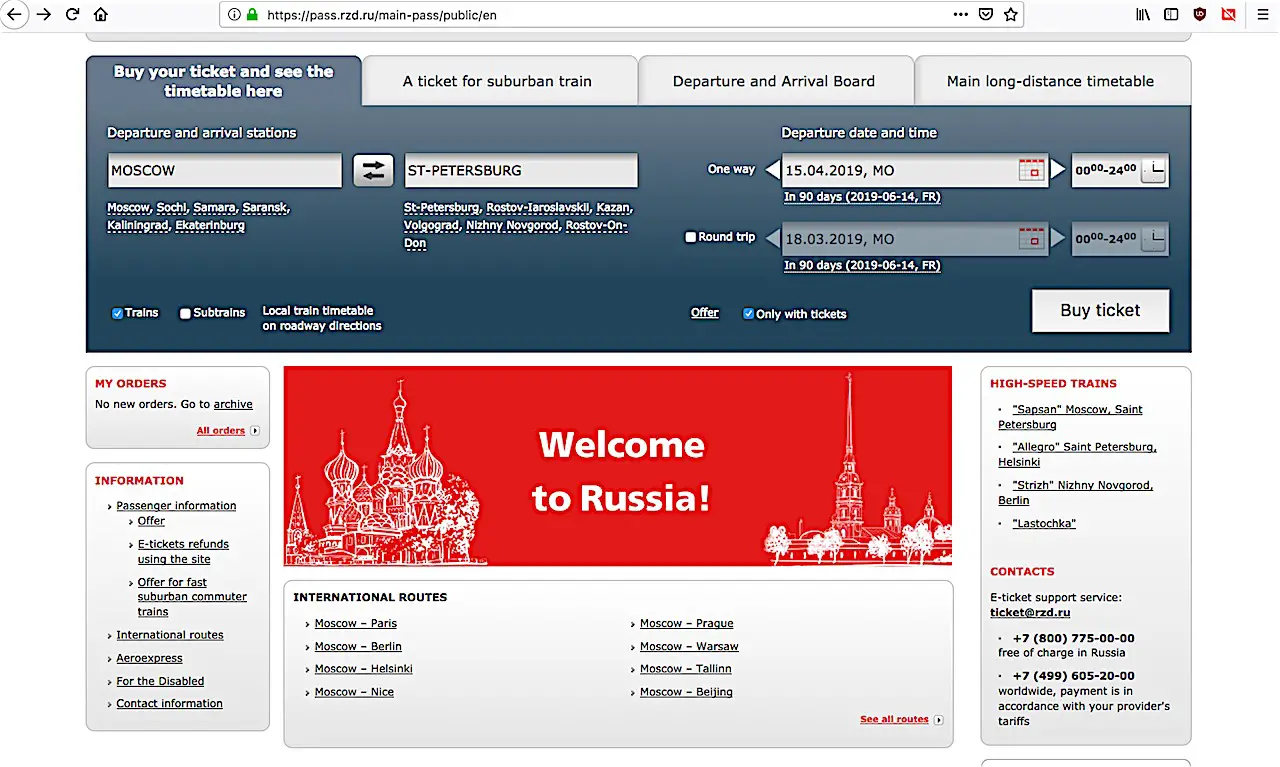This screenshot has height=767, width=1280.
Task: Open the page actions three-dot menu
Action: [961, 15]
